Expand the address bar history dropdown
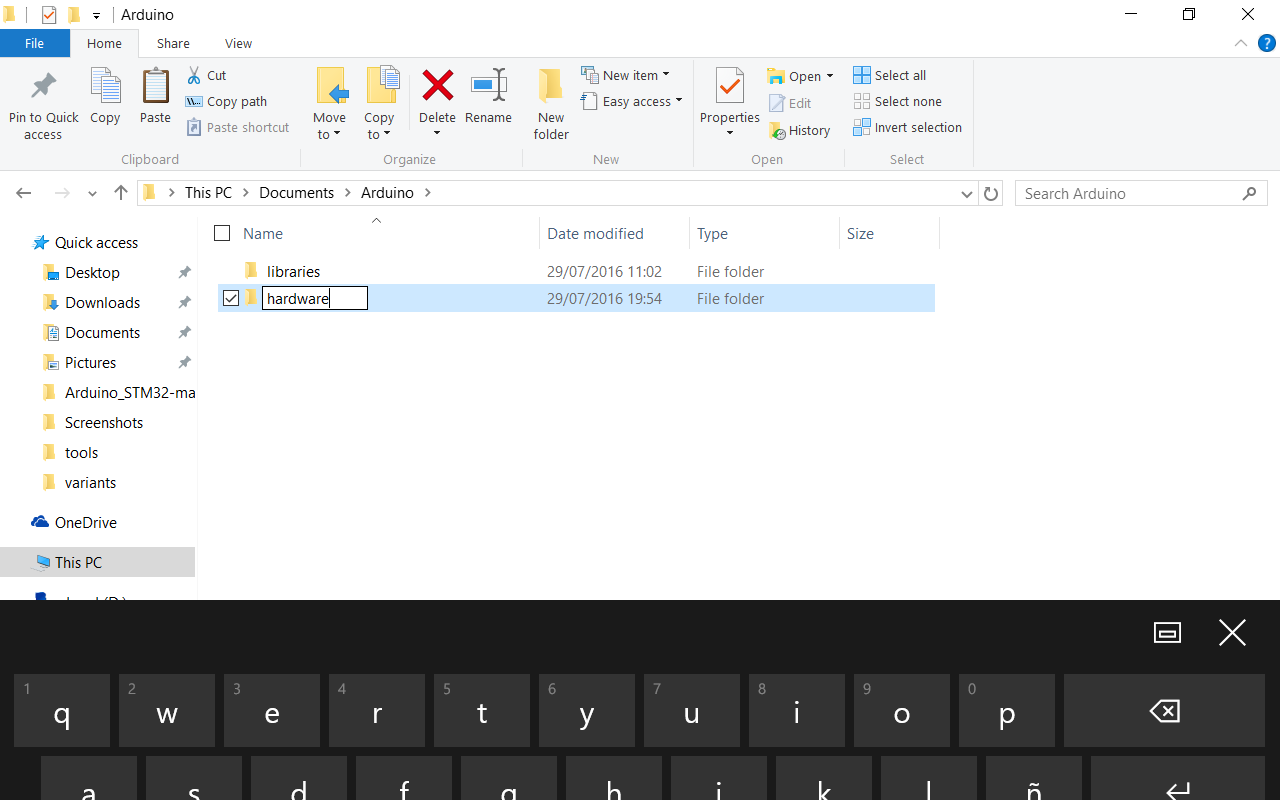 pyautogui.click(x=966, y=194)
